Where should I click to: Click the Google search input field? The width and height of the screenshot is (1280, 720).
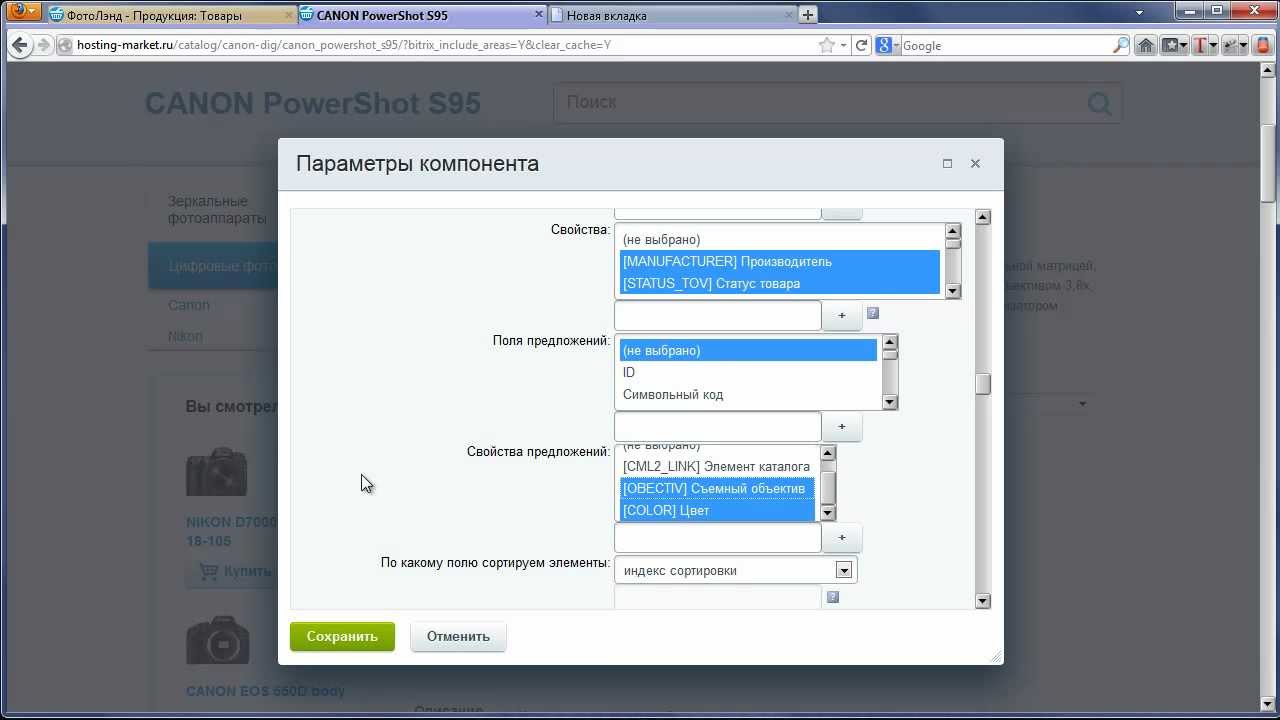click(1005, 45)
